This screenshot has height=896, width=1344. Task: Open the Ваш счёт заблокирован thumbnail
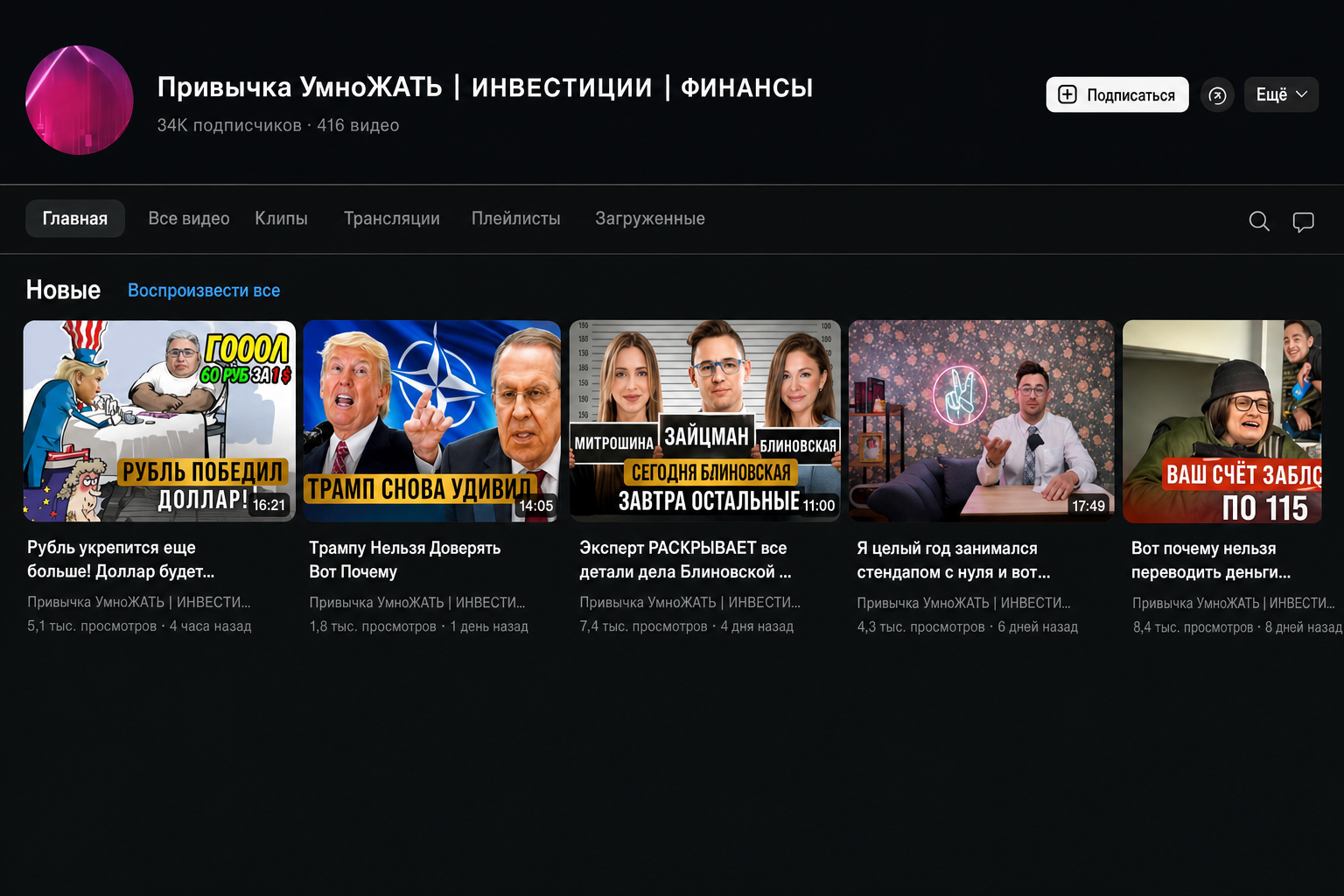pos(1222,421)
